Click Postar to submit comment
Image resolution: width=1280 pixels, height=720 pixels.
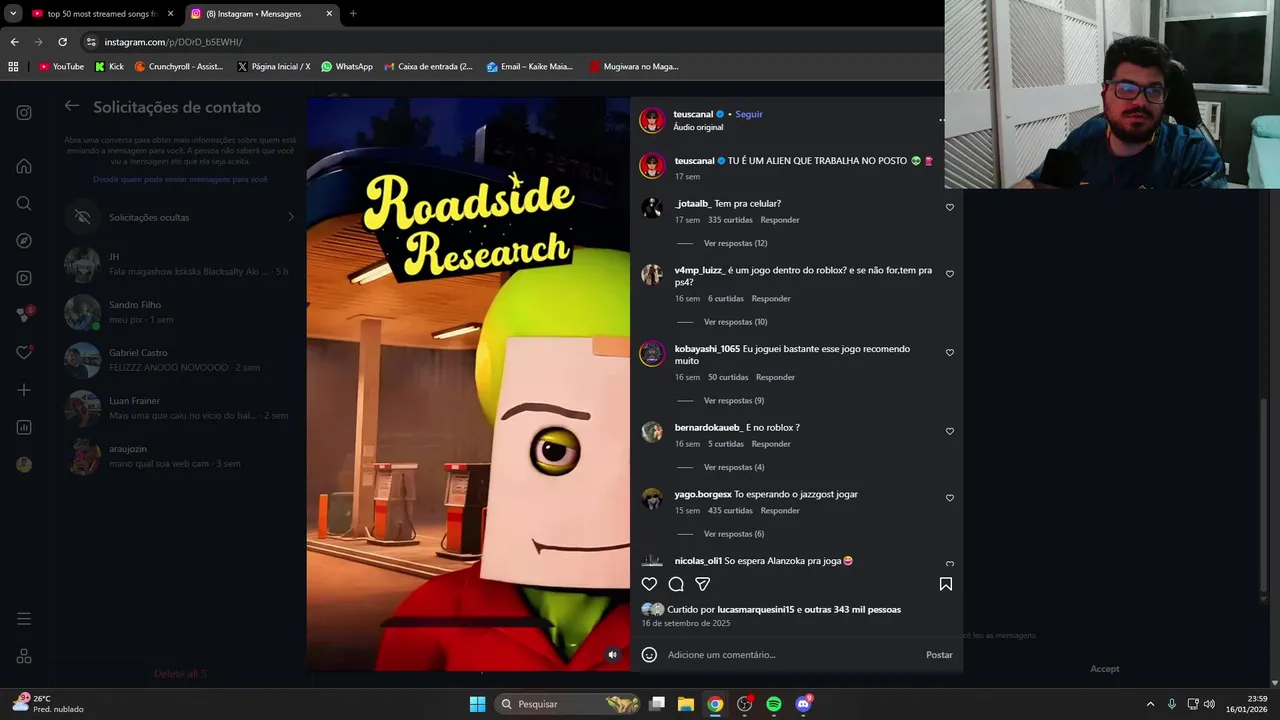(939, 655)
